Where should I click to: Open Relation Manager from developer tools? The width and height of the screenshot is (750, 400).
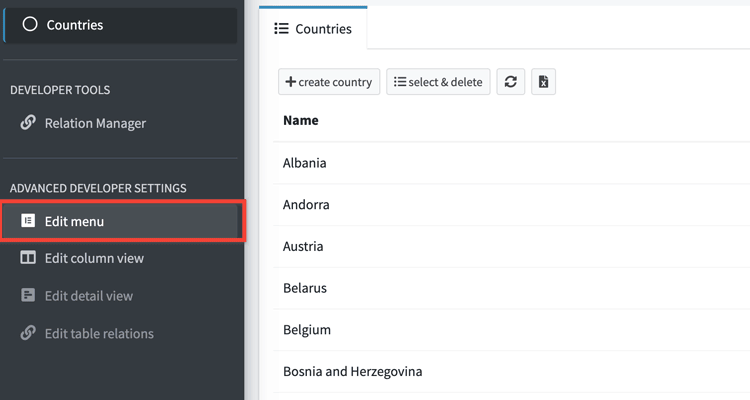coord(95,123)
